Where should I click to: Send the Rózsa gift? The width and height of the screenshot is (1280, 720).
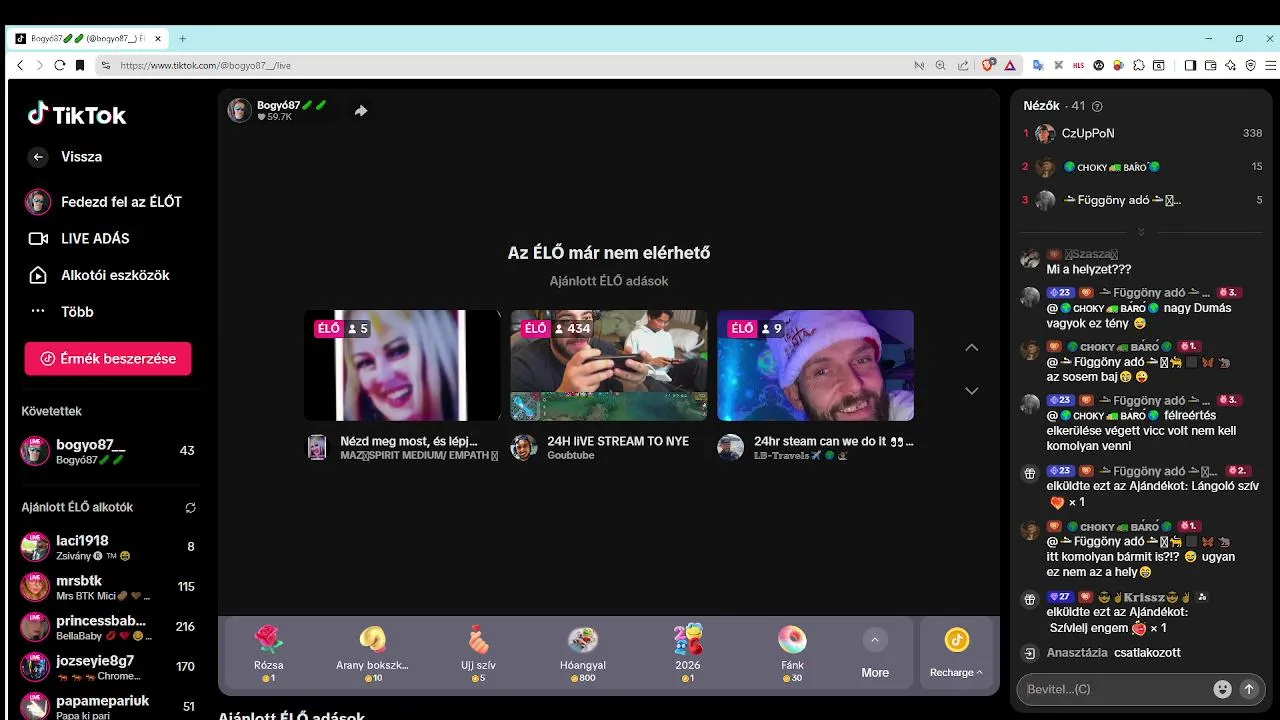point(269,653)
